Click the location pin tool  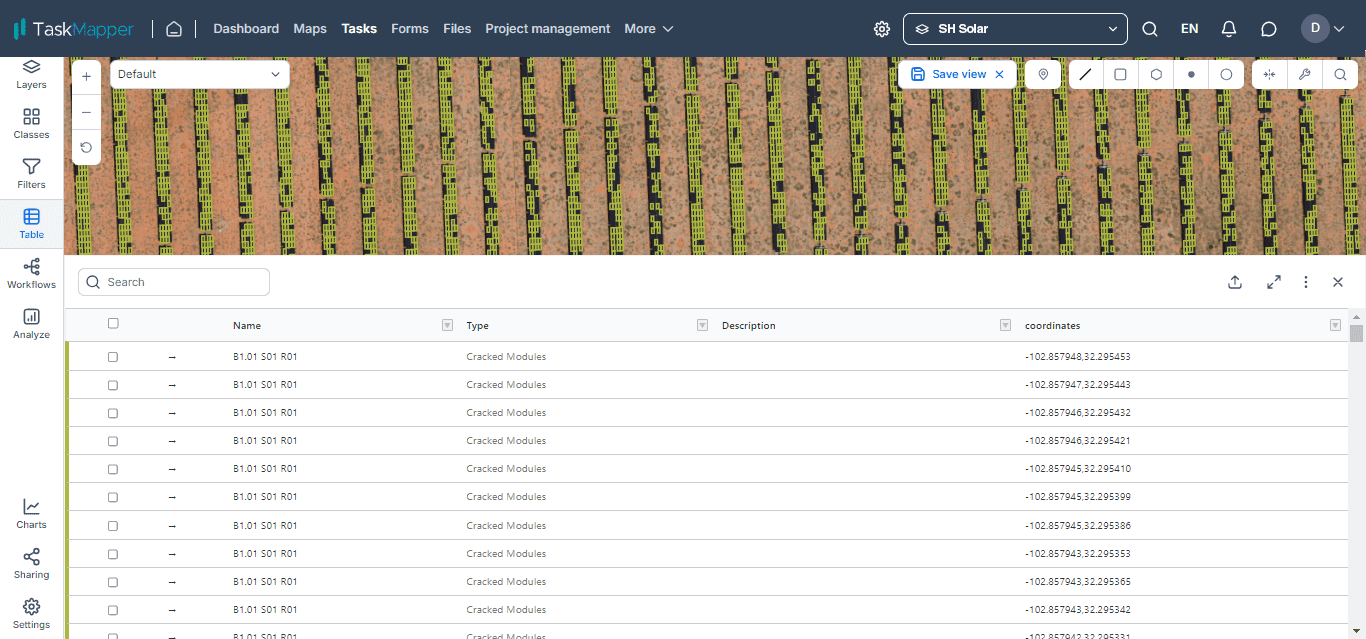point(1043,74)
